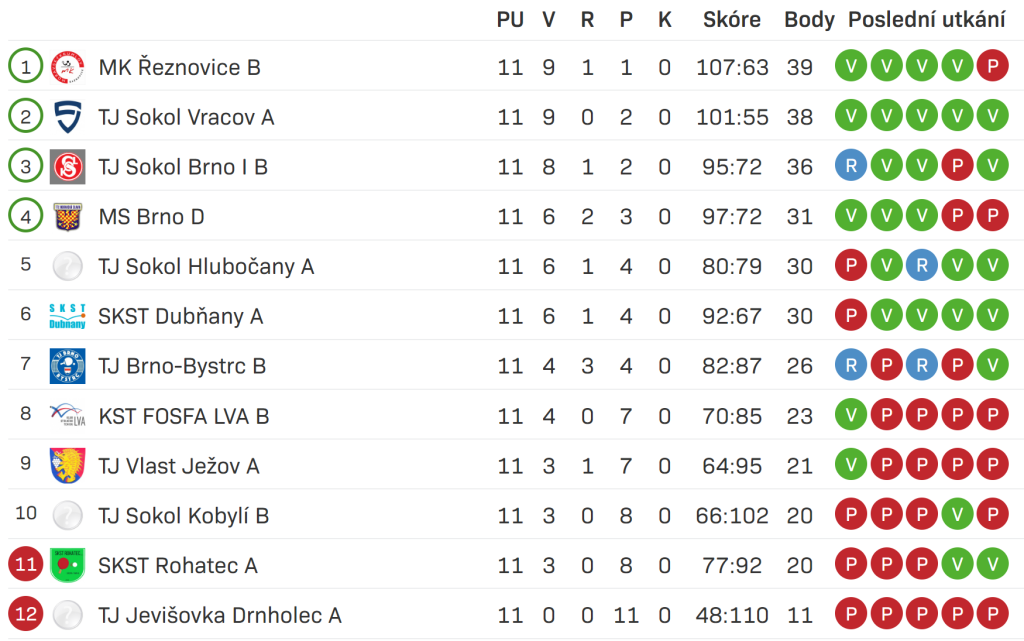Click the TJ Brno-Bystrc B blue emblem
Screen dimensions: 1024x641
coord(67,366)
